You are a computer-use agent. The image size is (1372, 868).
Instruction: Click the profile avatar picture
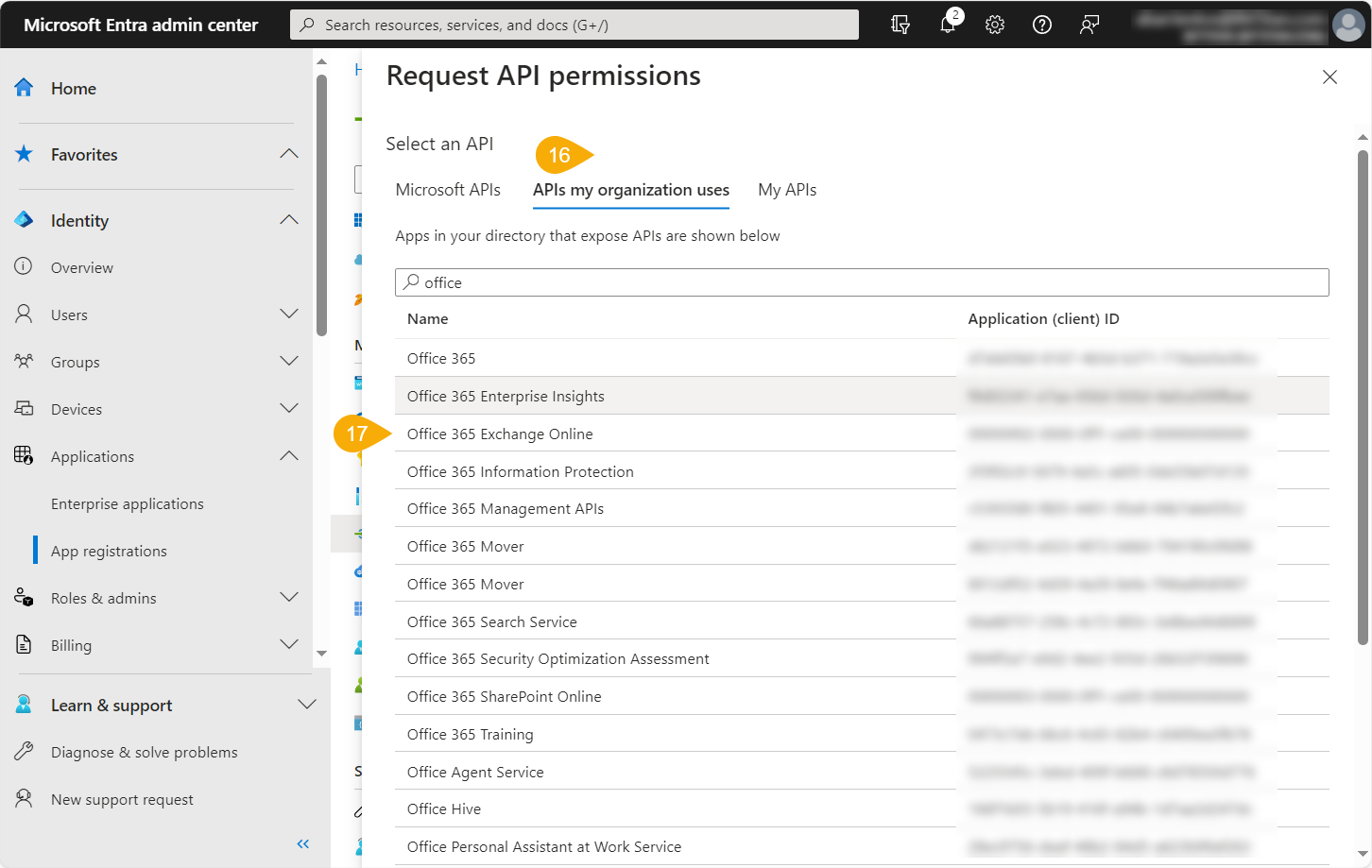pyautogui.click(x=1348, y=25)
